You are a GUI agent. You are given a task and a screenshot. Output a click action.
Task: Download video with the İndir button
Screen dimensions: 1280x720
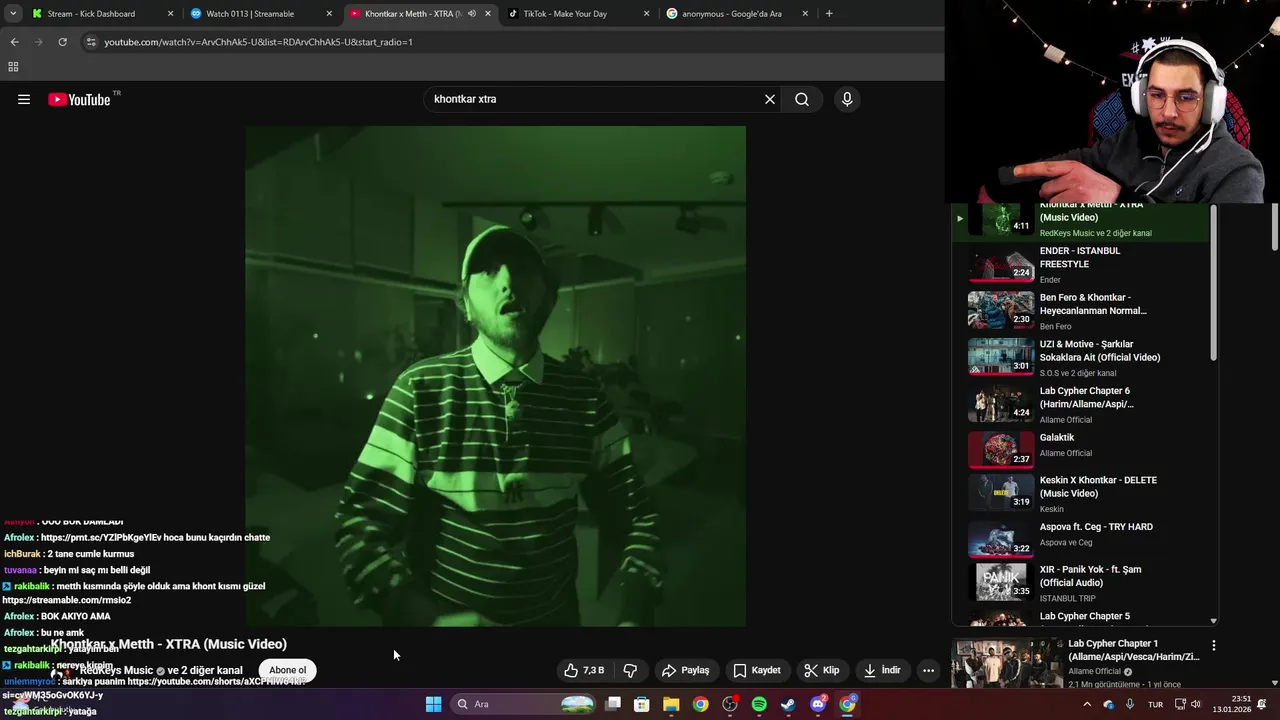click(x=882, y=670)
